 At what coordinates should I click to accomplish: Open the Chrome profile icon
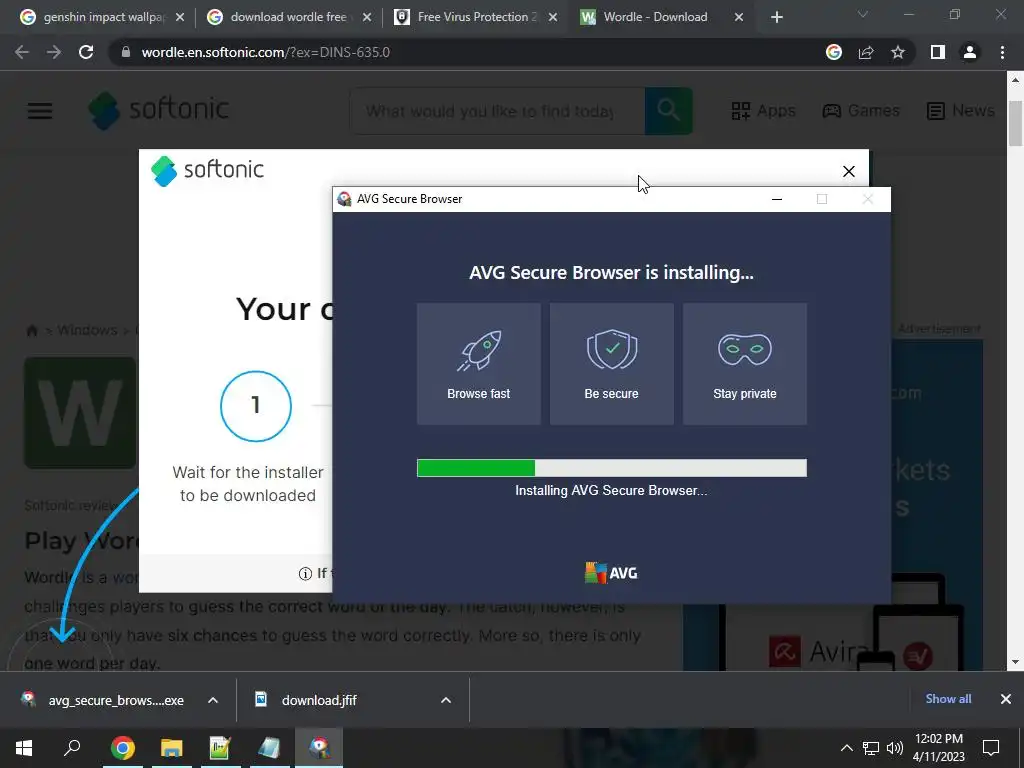[x=970, y=52]
